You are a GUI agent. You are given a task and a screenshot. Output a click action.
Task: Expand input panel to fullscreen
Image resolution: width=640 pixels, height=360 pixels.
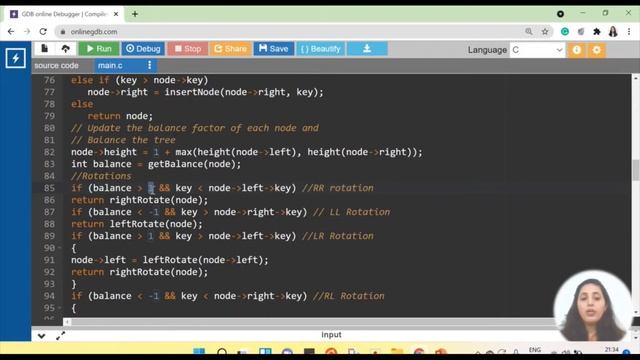tap(60, 336)
